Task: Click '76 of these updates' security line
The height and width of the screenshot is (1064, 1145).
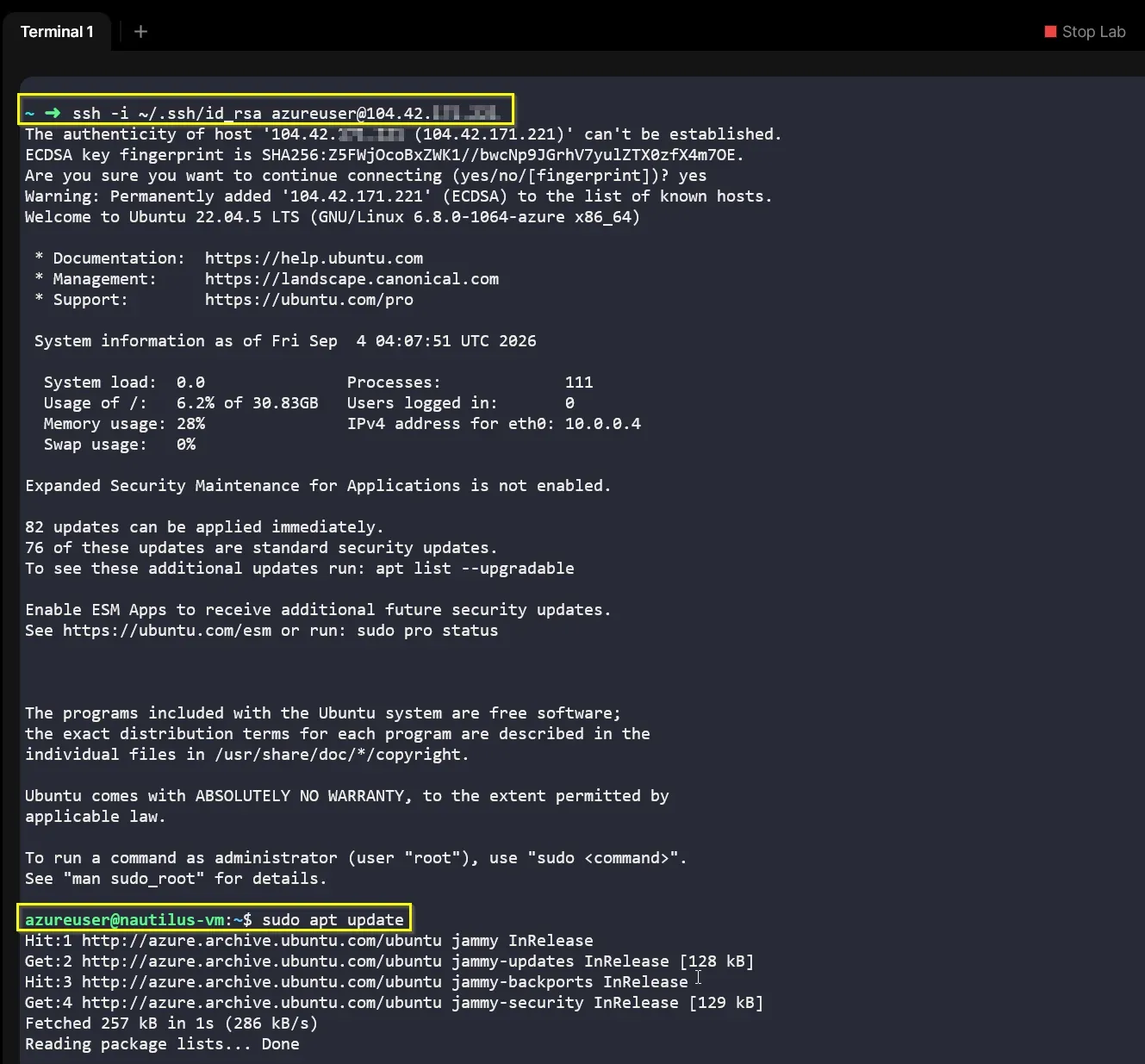Action: [x=261, y=548]
